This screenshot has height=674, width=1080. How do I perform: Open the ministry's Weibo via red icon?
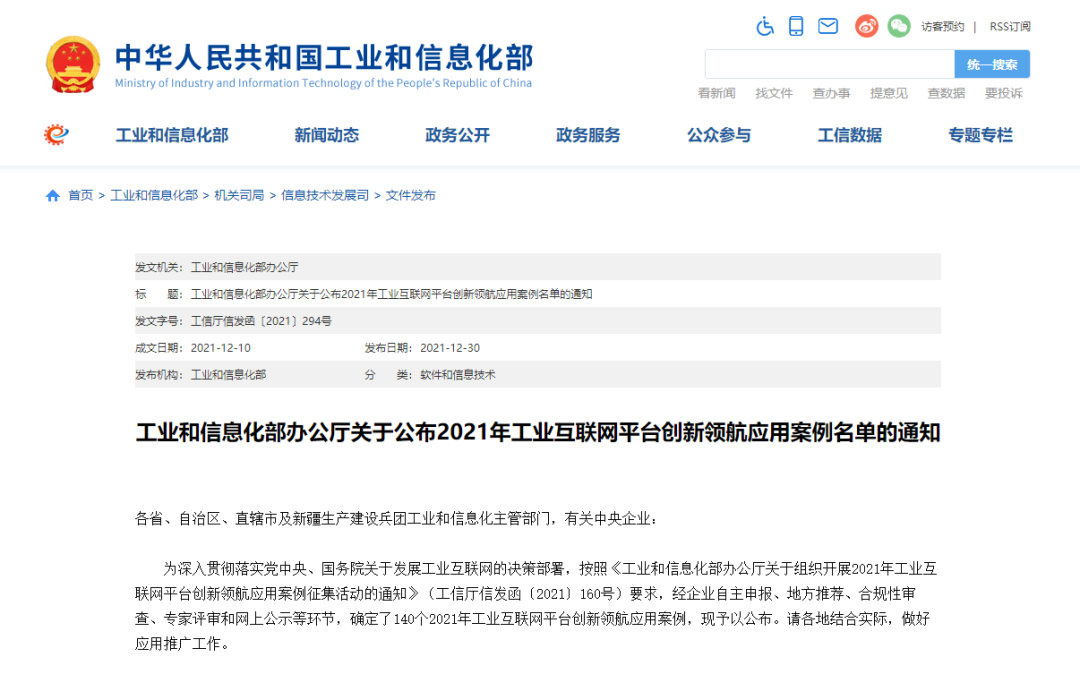(x=866, y=26)
